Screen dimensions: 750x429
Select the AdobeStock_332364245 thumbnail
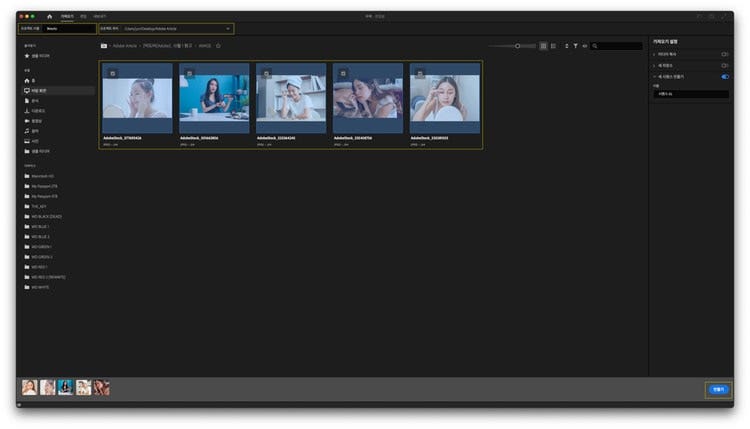pos(291,99)
